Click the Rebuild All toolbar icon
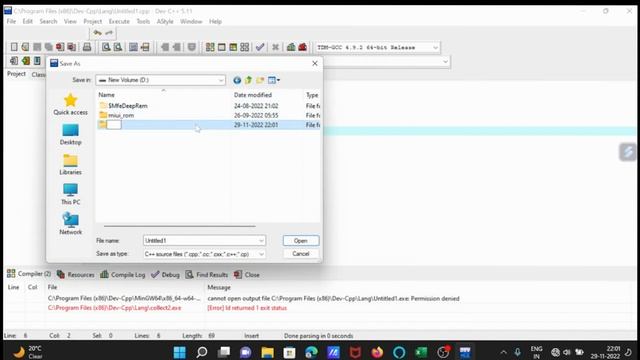Screen dimensions: 640x360 click(244, 47)
